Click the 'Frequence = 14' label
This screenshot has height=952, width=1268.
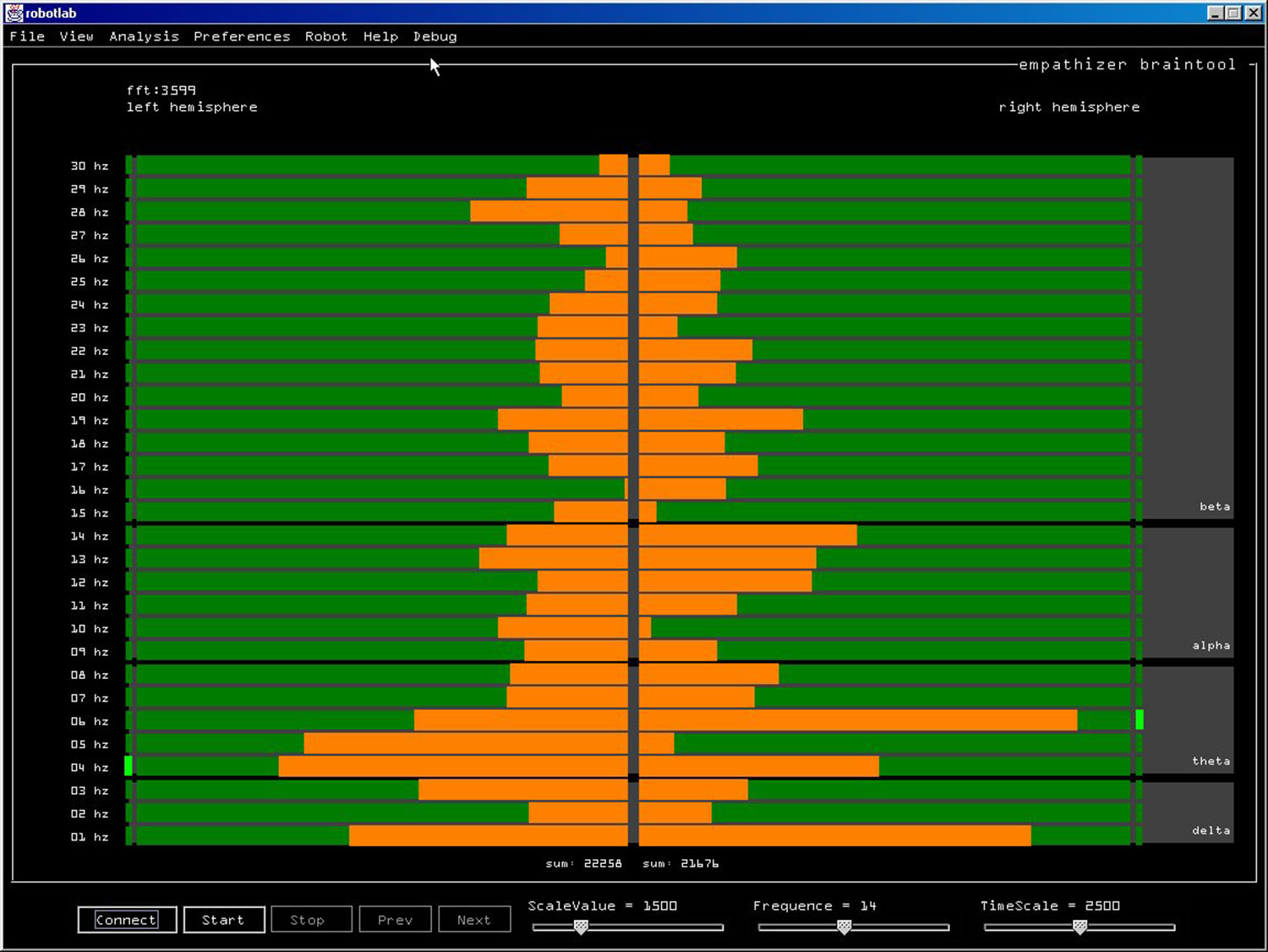pyautogui.click(x=815, y=905)
